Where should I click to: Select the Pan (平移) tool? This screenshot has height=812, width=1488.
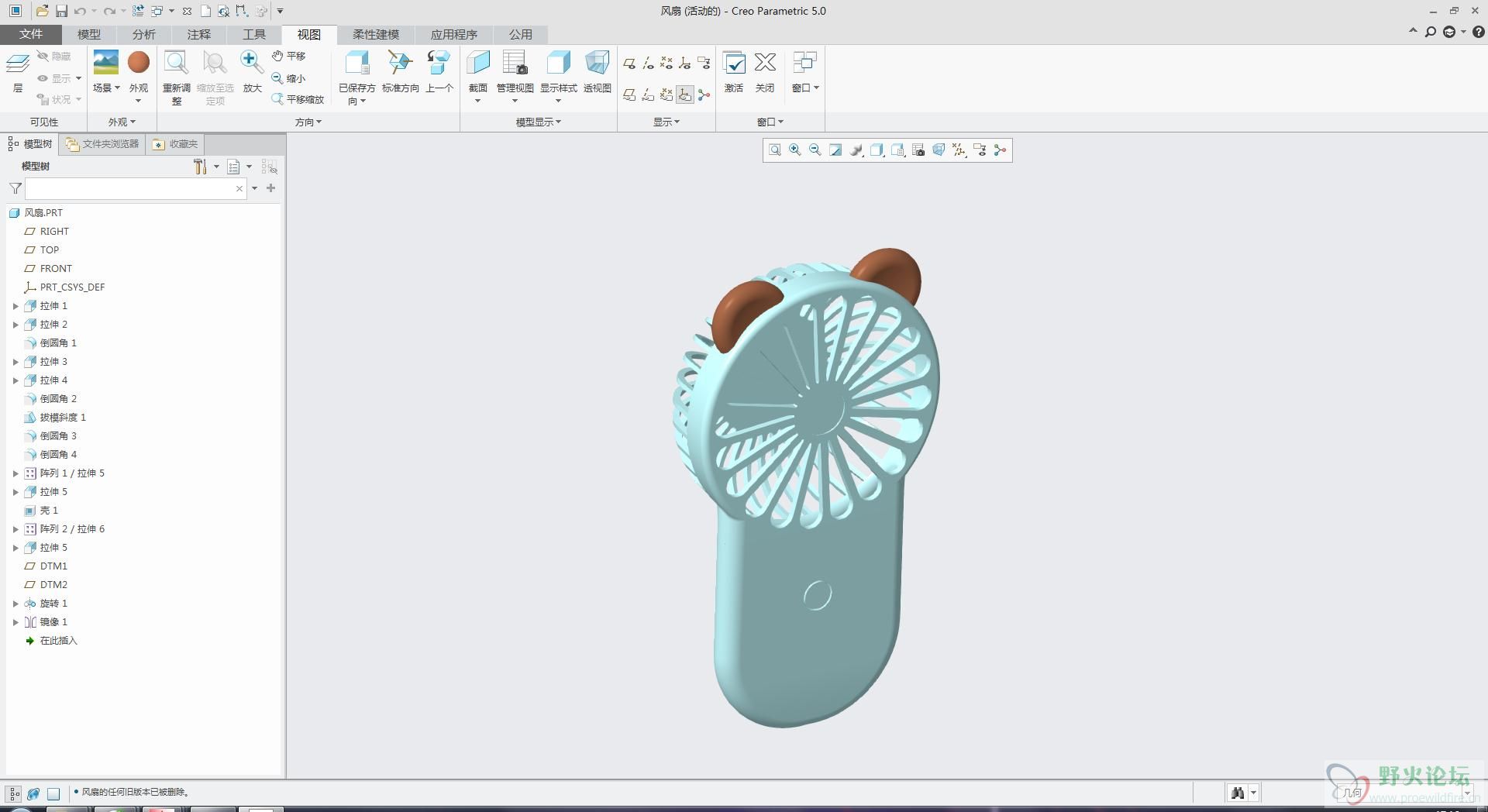tap(289, 56)
